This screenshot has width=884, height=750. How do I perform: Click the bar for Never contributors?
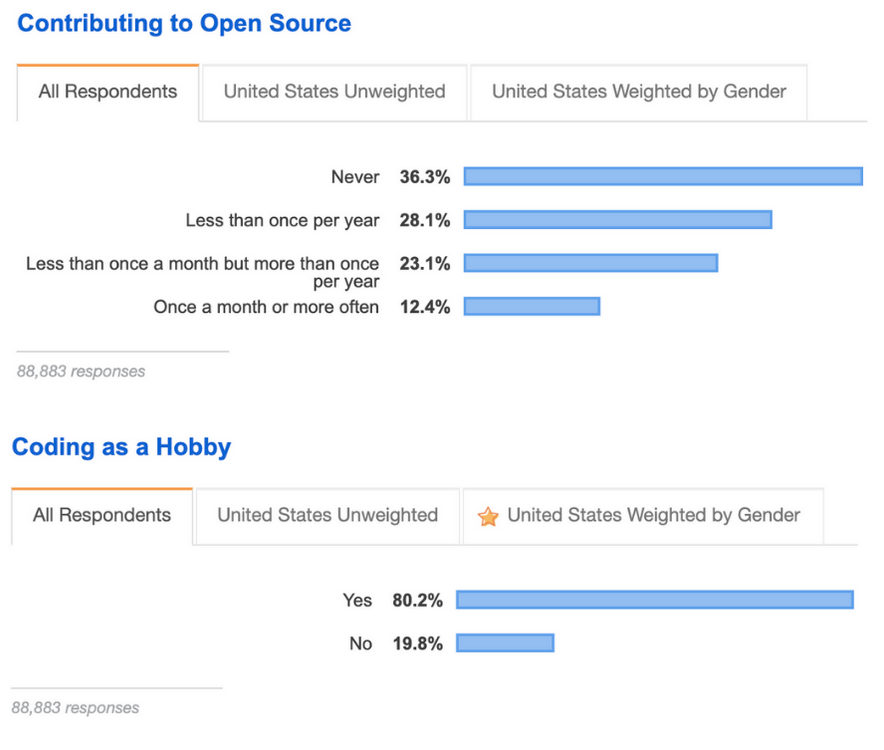click(x=665, y=176)
